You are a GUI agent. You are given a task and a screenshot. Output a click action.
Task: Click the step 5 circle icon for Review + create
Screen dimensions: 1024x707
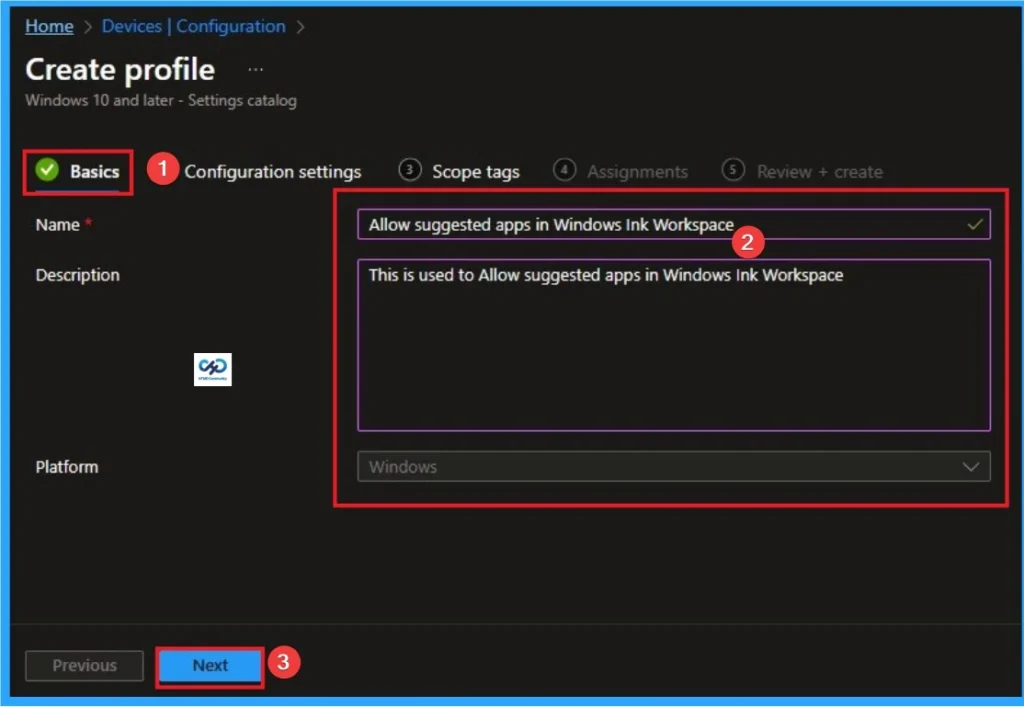point(734,171)
